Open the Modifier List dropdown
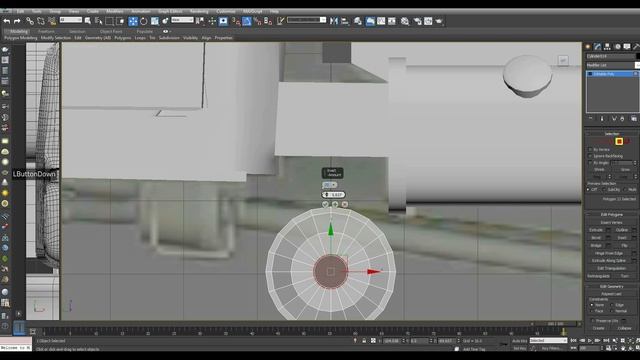 tap(612, 65)
